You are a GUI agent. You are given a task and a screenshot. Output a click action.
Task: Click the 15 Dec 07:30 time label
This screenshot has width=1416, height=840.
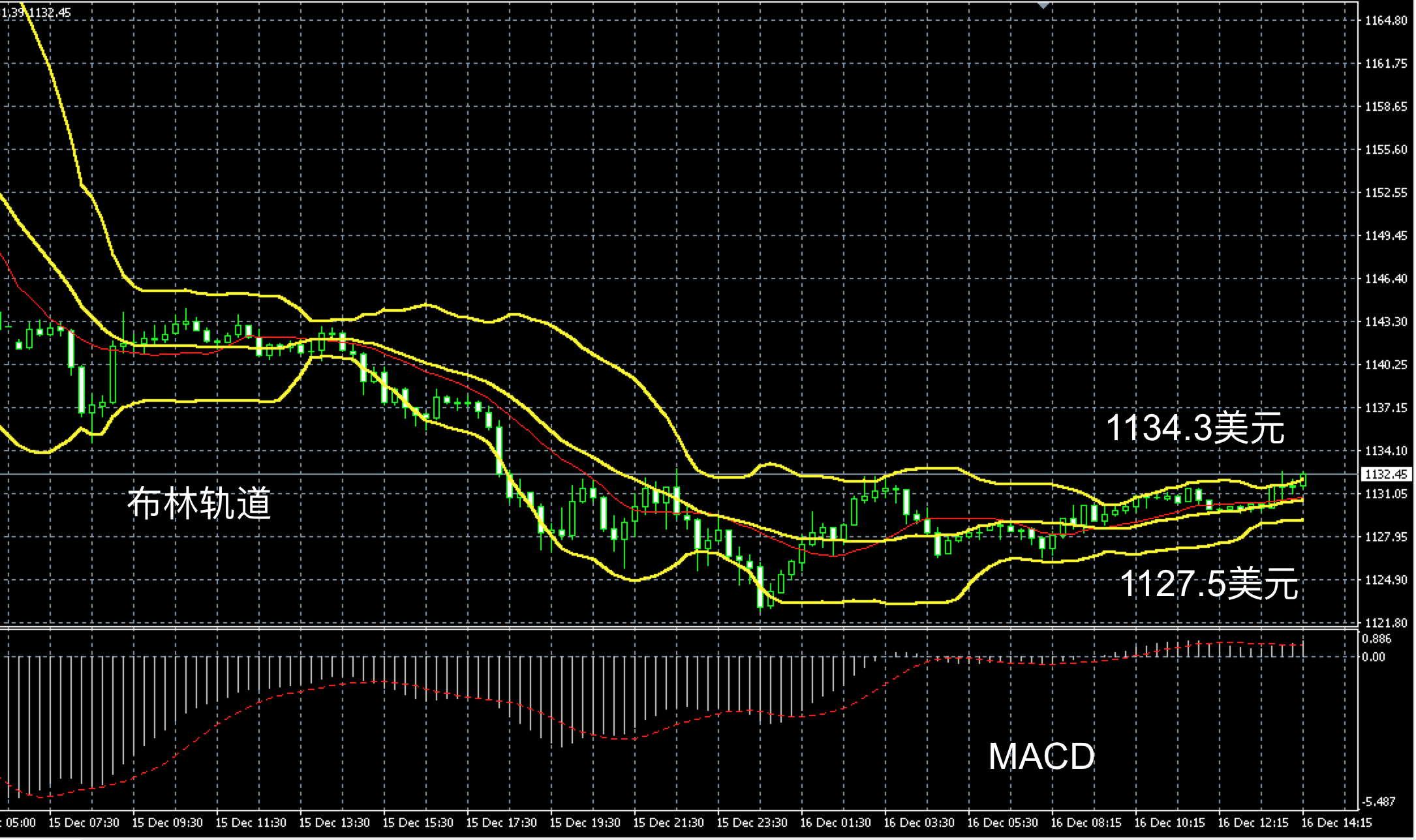[x=84, y=822]
